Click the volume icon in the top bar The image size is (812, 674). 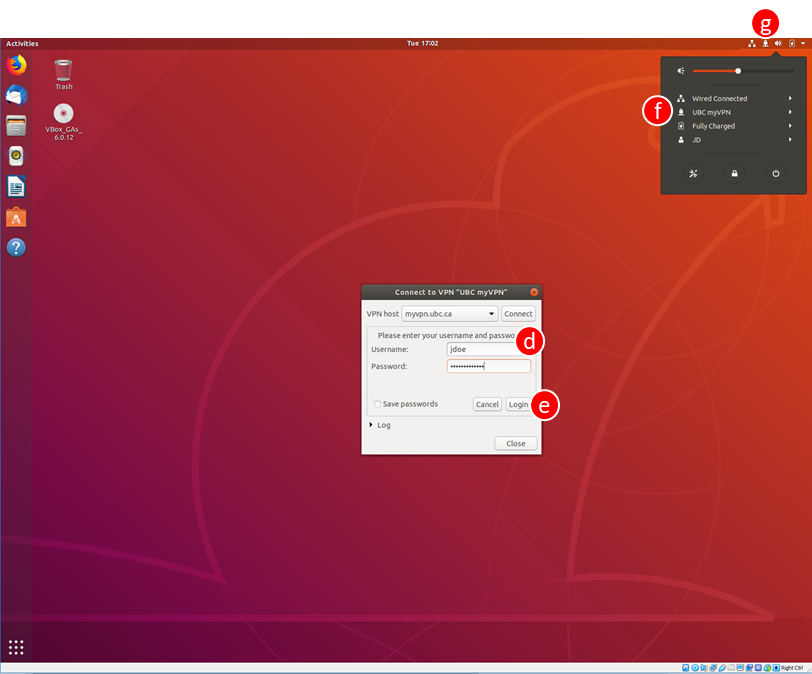point(778,43)
